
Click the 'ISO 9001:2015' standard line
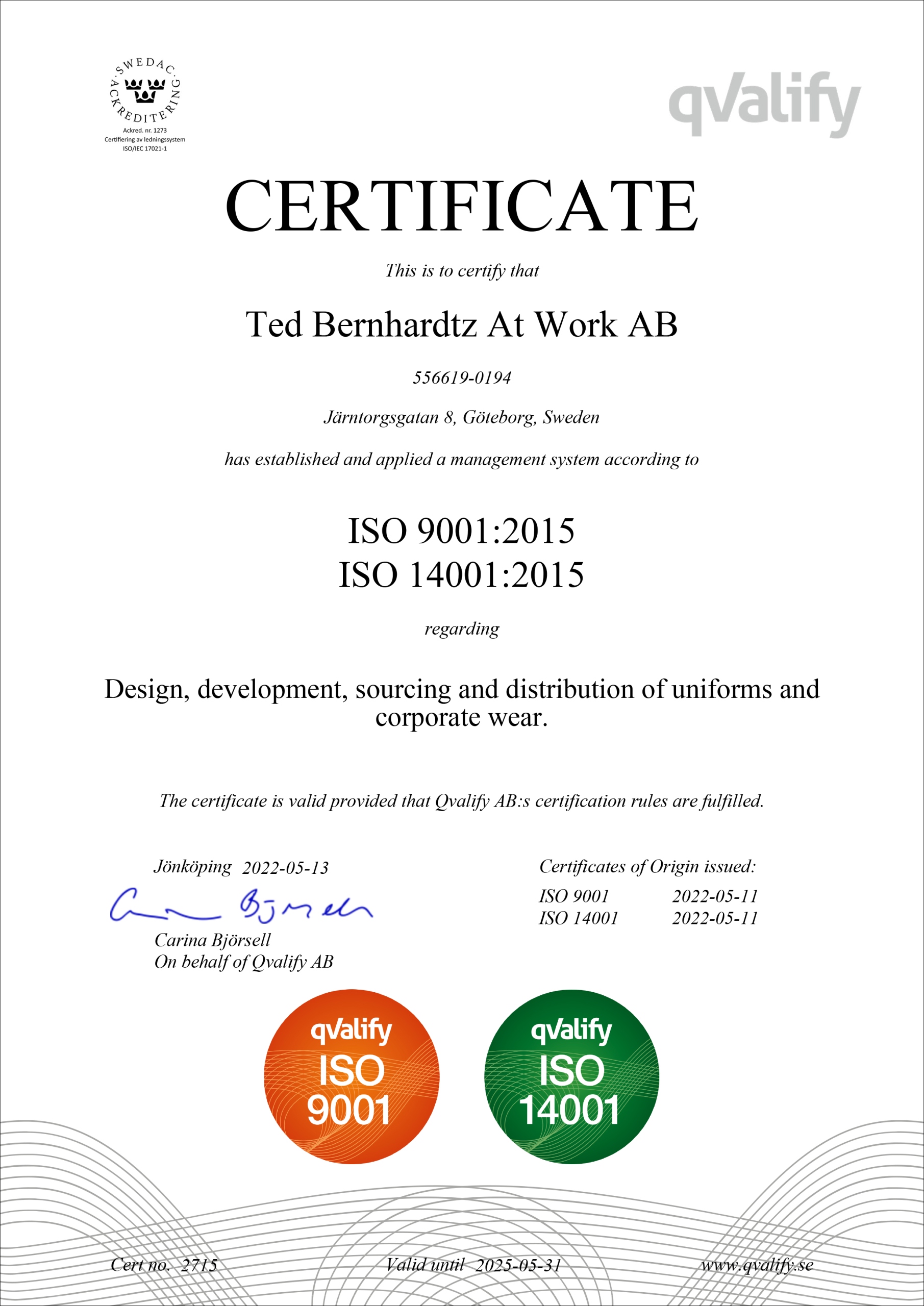pyautogui.click(x=461, y=531)
